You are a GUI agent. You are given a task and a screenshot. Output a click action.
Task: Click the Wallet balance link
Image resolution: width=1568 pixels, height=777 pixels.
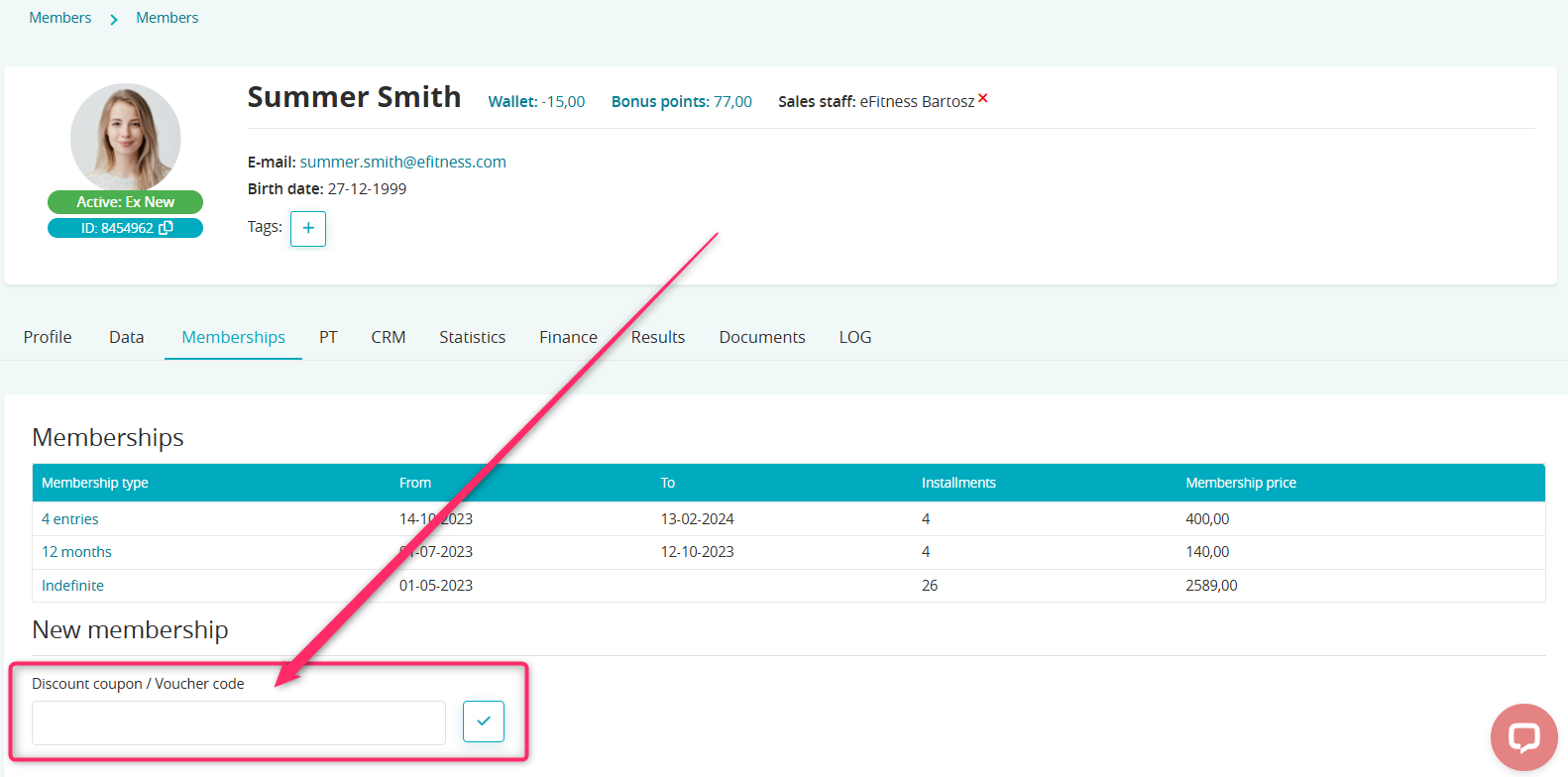536,101
